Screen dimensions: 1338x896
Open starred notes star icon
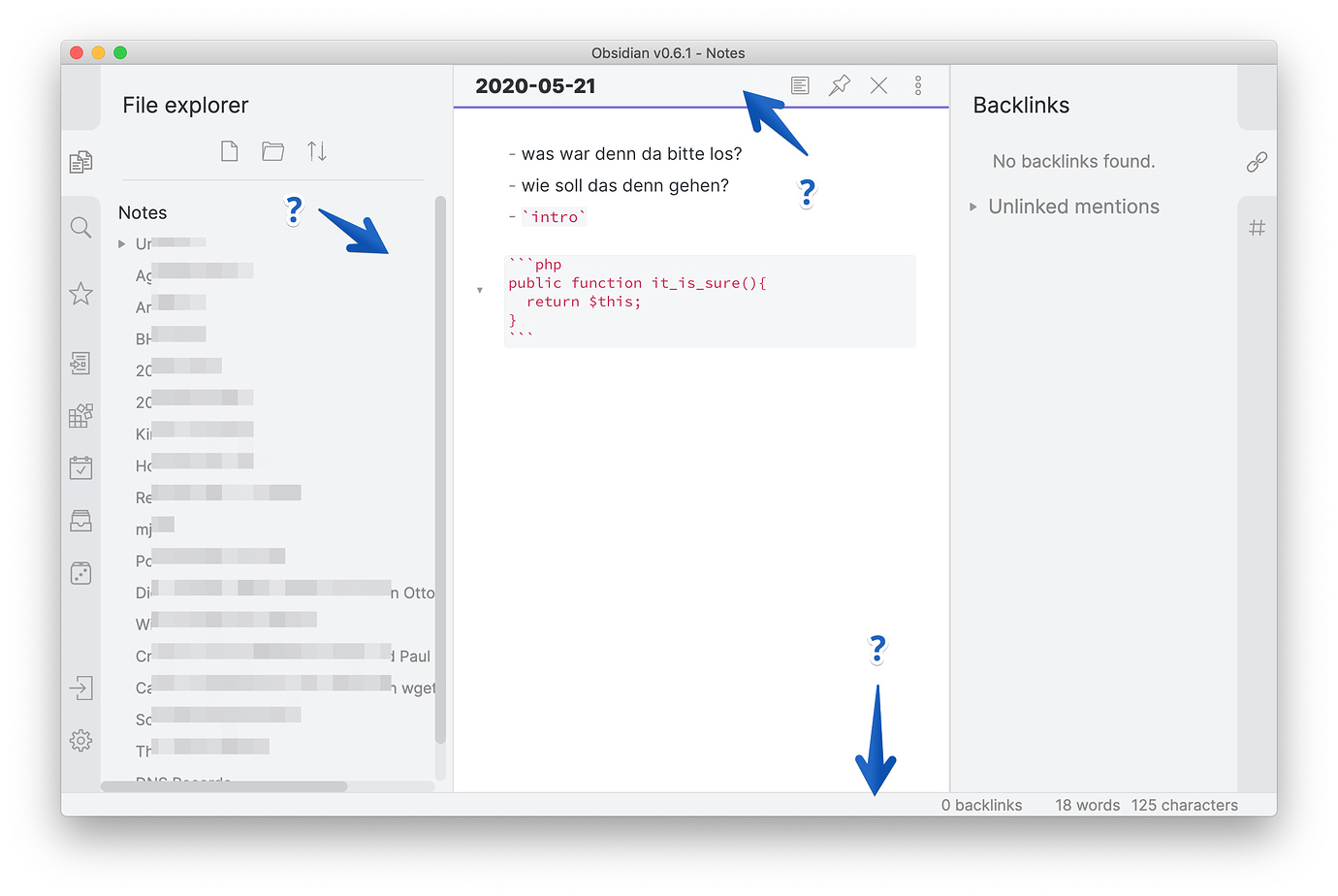click(81, 294)
